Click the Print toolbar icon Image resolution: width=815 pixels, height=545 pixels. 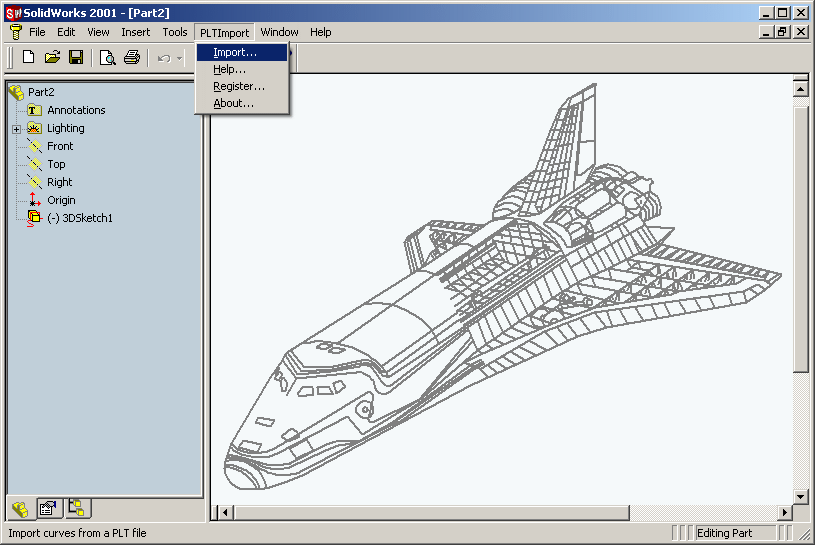pyautogui.click(x=132, y=57)
